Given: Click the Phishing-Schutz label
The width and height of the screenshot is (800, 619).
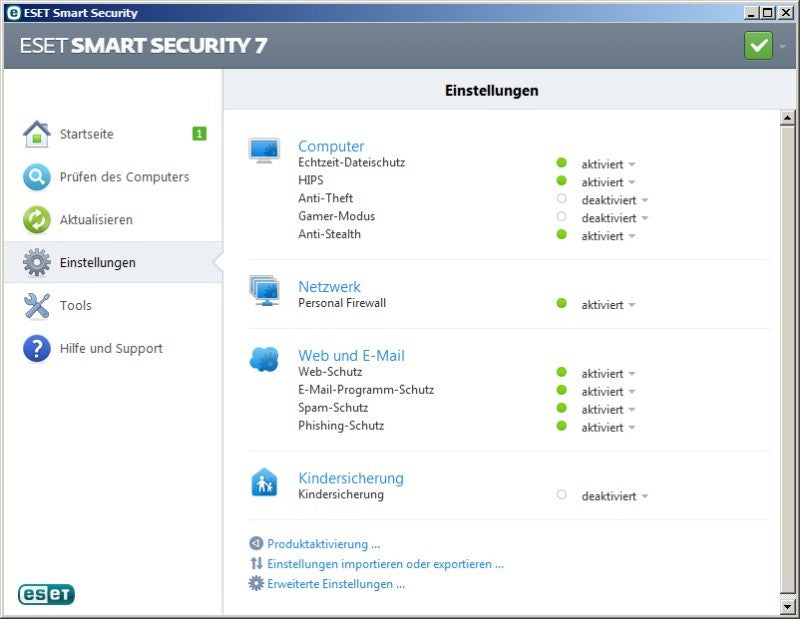Looking at the screenshot, I should click(x=341, y=426).
